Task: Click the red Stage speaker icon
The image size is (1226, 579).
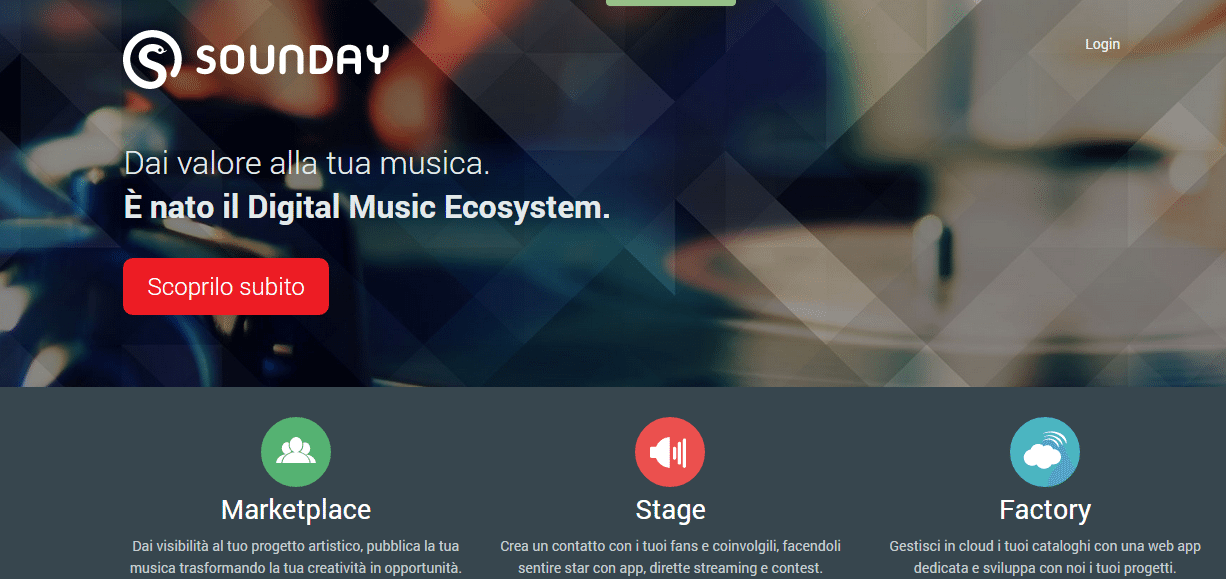Action: [x=670, y=452]
